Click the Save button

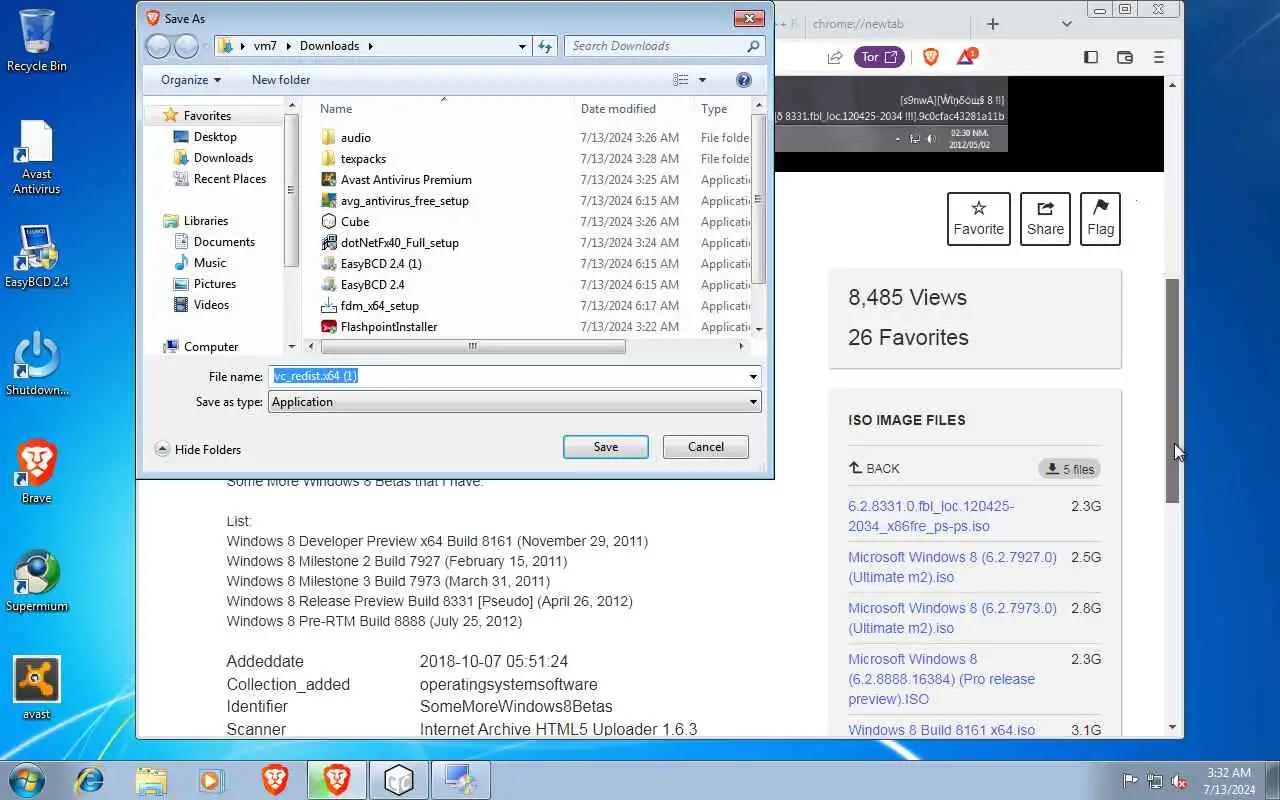click(x=606, y=447)
